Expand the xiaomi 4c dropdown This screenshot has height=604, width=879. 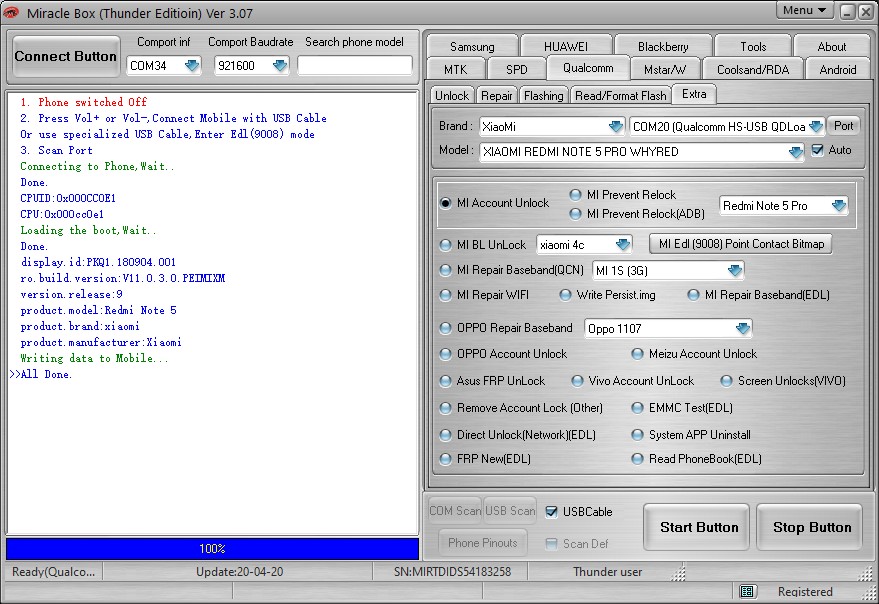pos(623,245)
